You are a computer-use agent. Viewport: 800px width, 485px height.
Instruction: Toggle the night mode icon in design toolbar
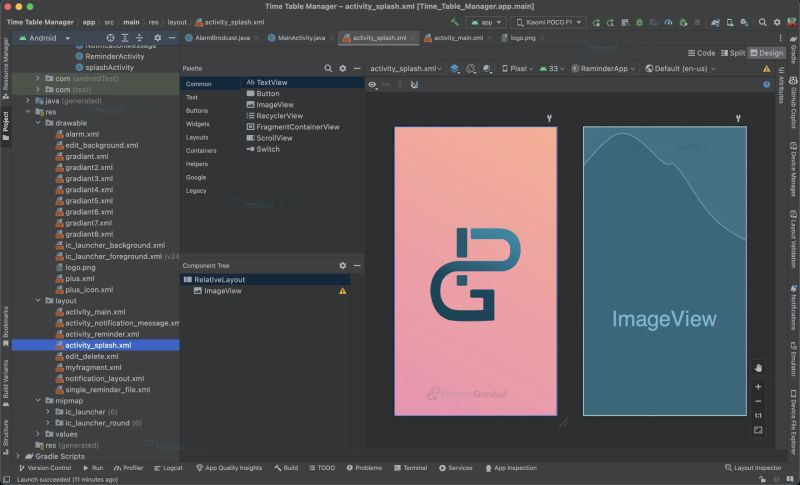point(488,68)
